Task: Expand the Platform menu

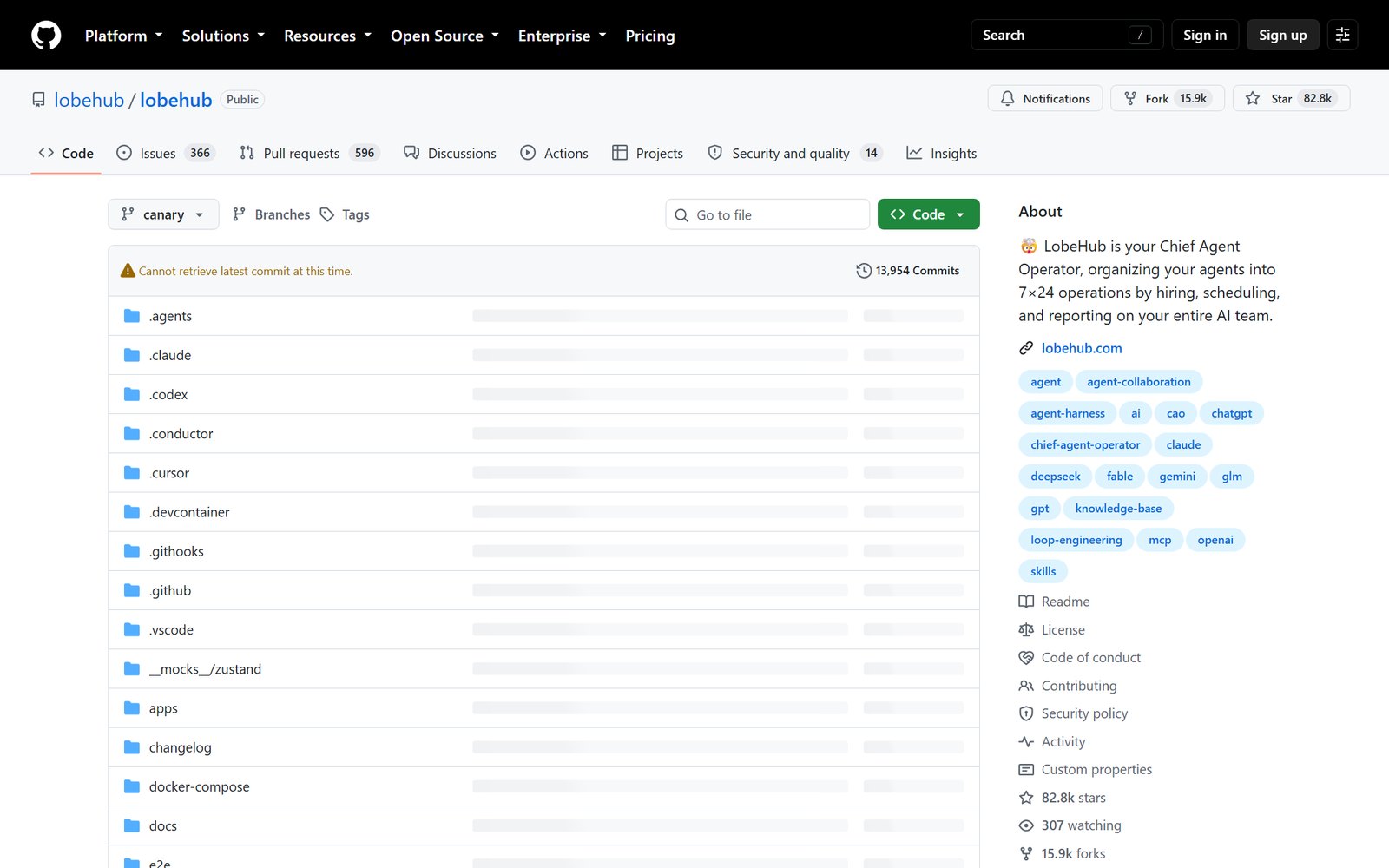Action: pyautogui.click(x=124, y=36)
